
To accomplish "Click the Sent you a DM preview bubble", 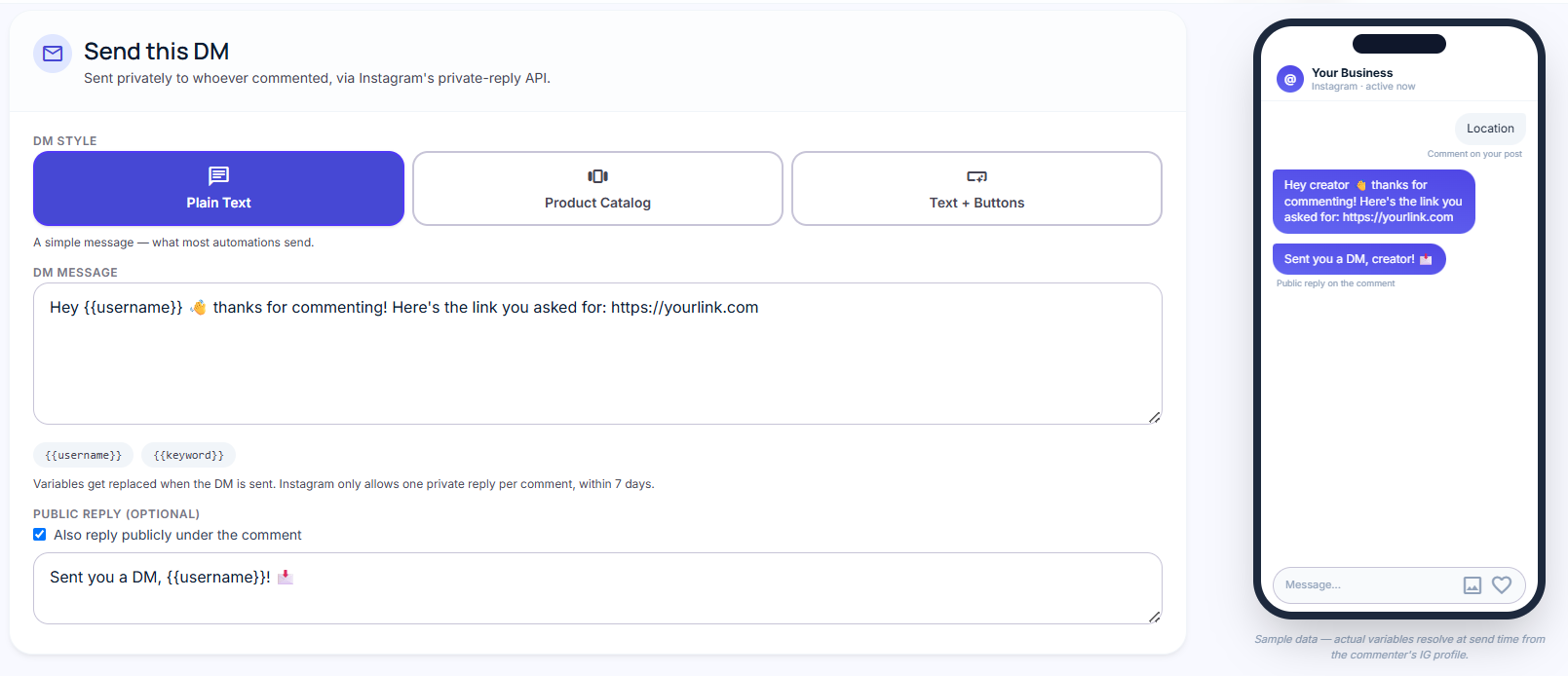I will pos(1358,259).
